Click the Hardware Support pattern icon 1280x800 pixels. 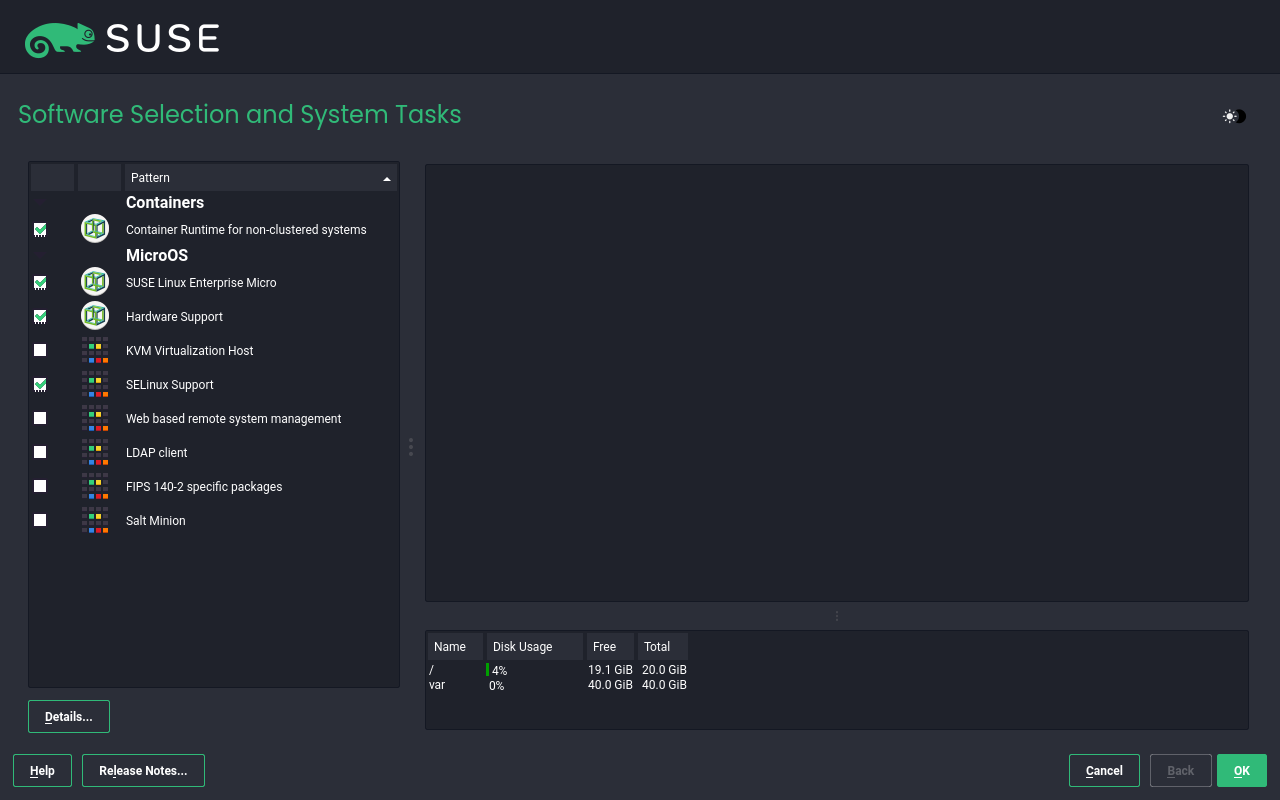pos(95,316)
